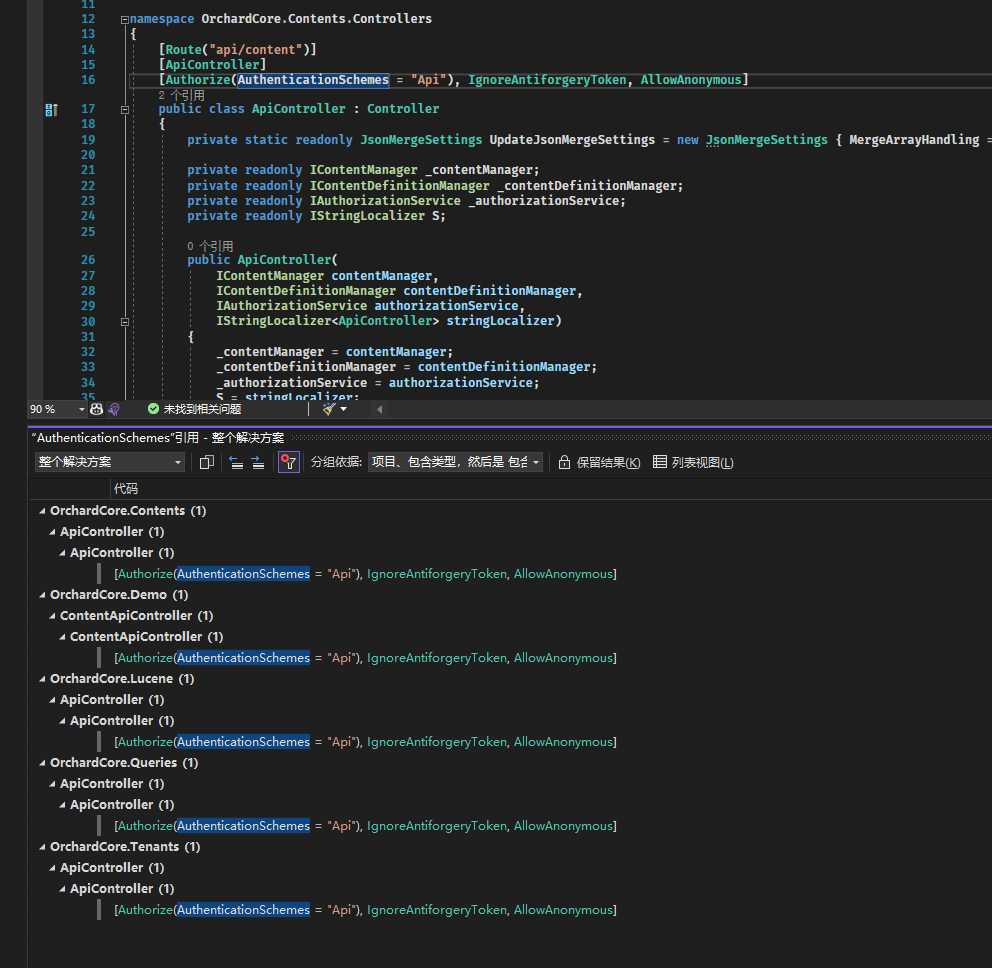This screenshot has width=992, height=968.
Task: Click Controller base class on line 17
Action: pyautogui.click(x=403, y=109)
